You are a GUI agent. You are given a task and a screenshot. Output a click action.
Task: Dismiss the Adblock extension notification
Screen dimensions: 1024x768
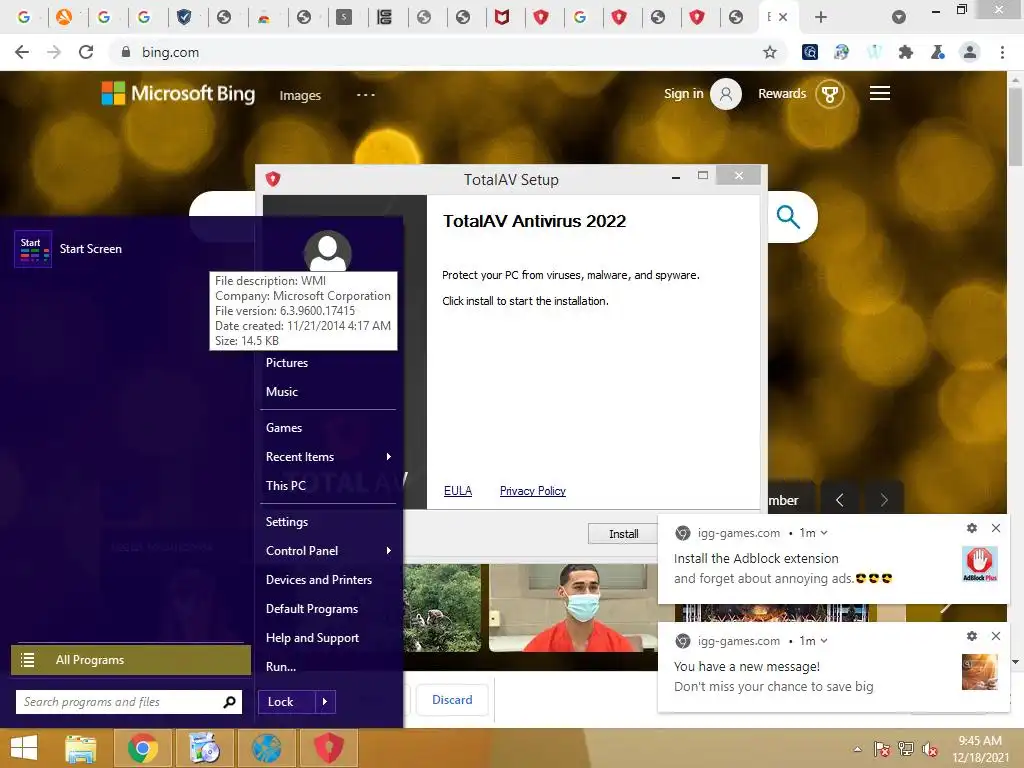click(x=995, y=528)
